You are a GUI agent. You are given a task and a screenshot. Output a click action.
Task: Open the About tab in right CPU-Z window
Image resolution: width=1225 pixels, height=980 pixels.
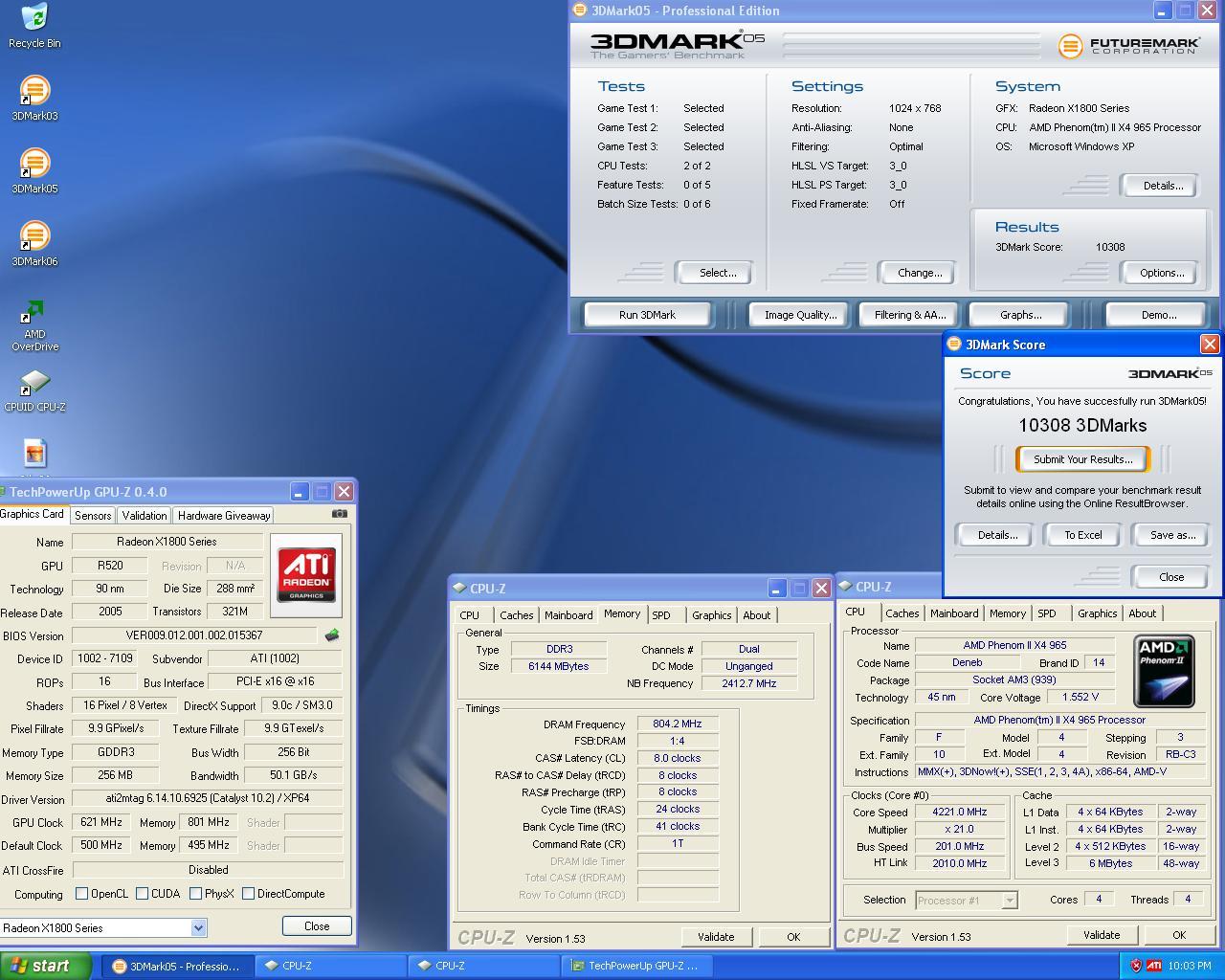click(1142, 613)
